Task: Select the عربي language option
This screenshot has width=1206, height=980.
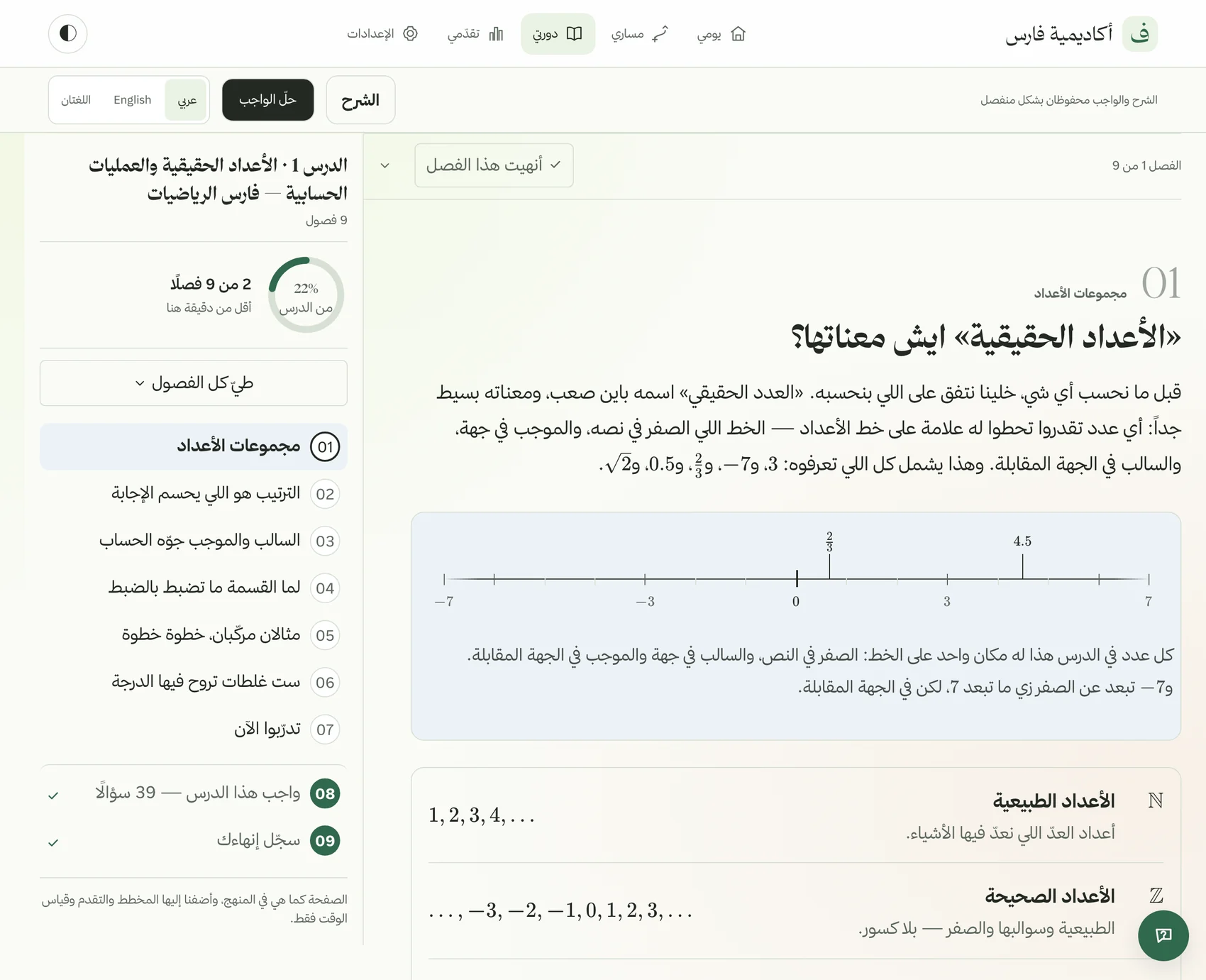Action: pos(187,100)
